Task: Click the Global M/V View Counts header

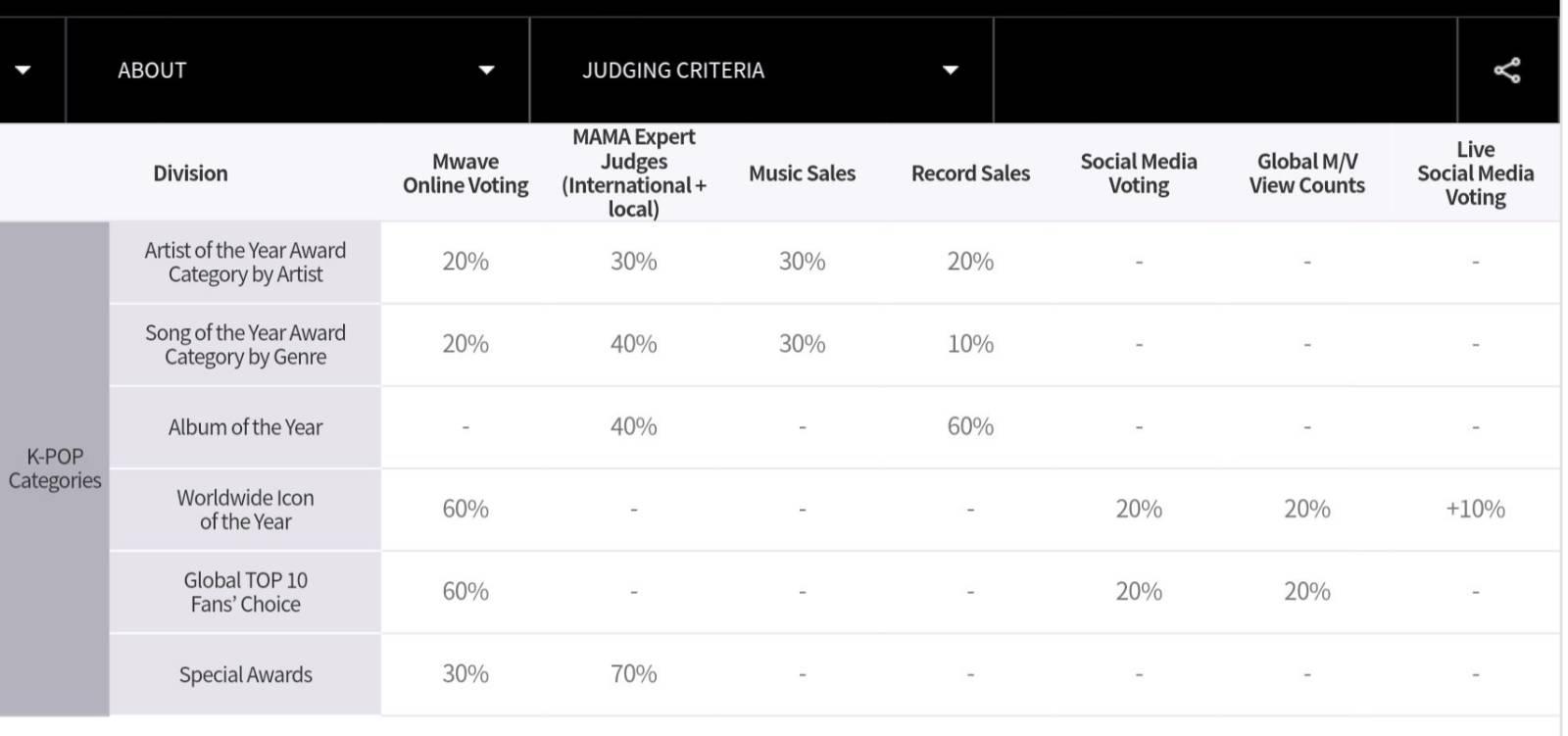Action: point(1307,173)
